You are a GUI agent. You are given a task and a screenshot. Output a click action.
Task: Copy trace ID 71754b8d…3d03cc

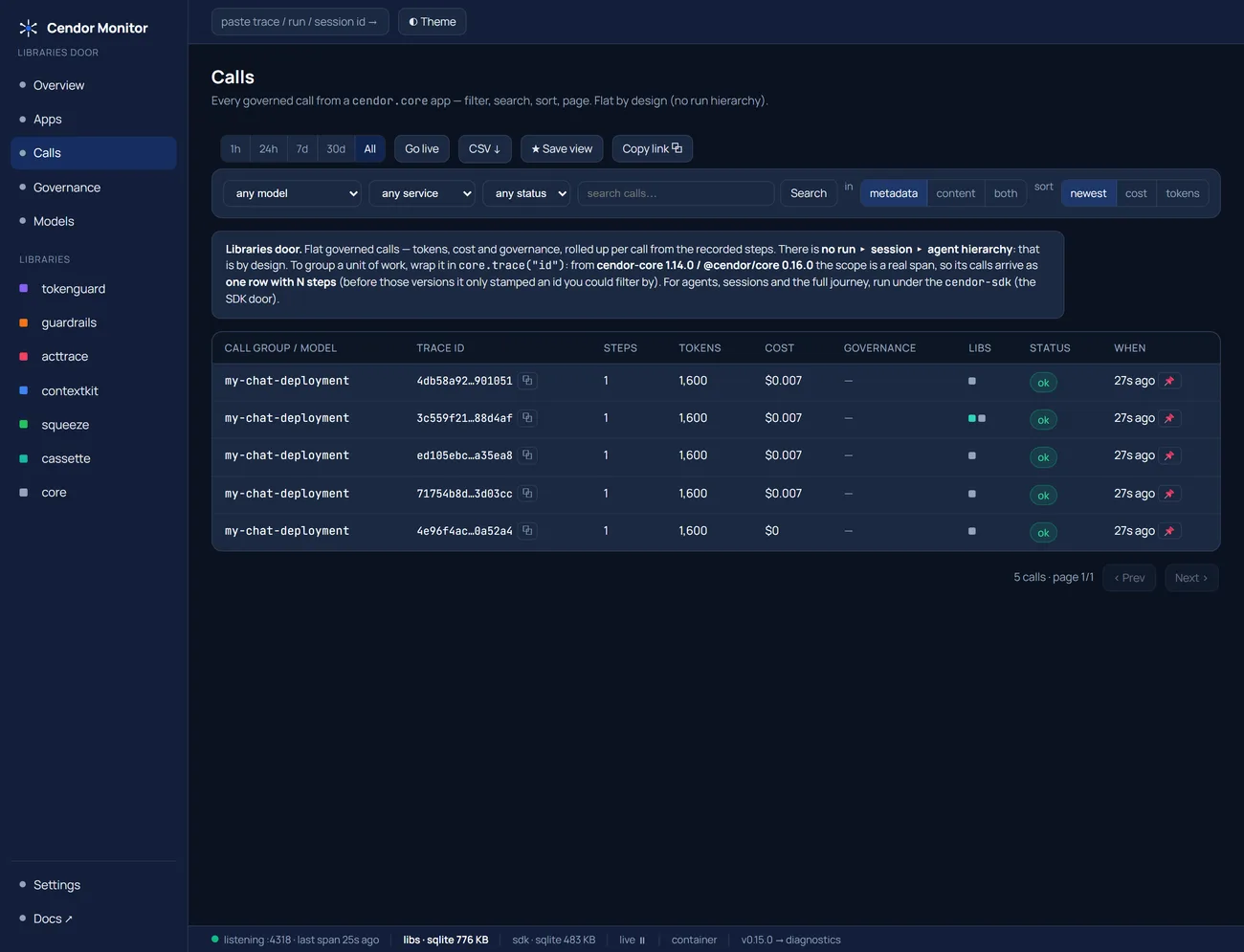coord(527,494)
